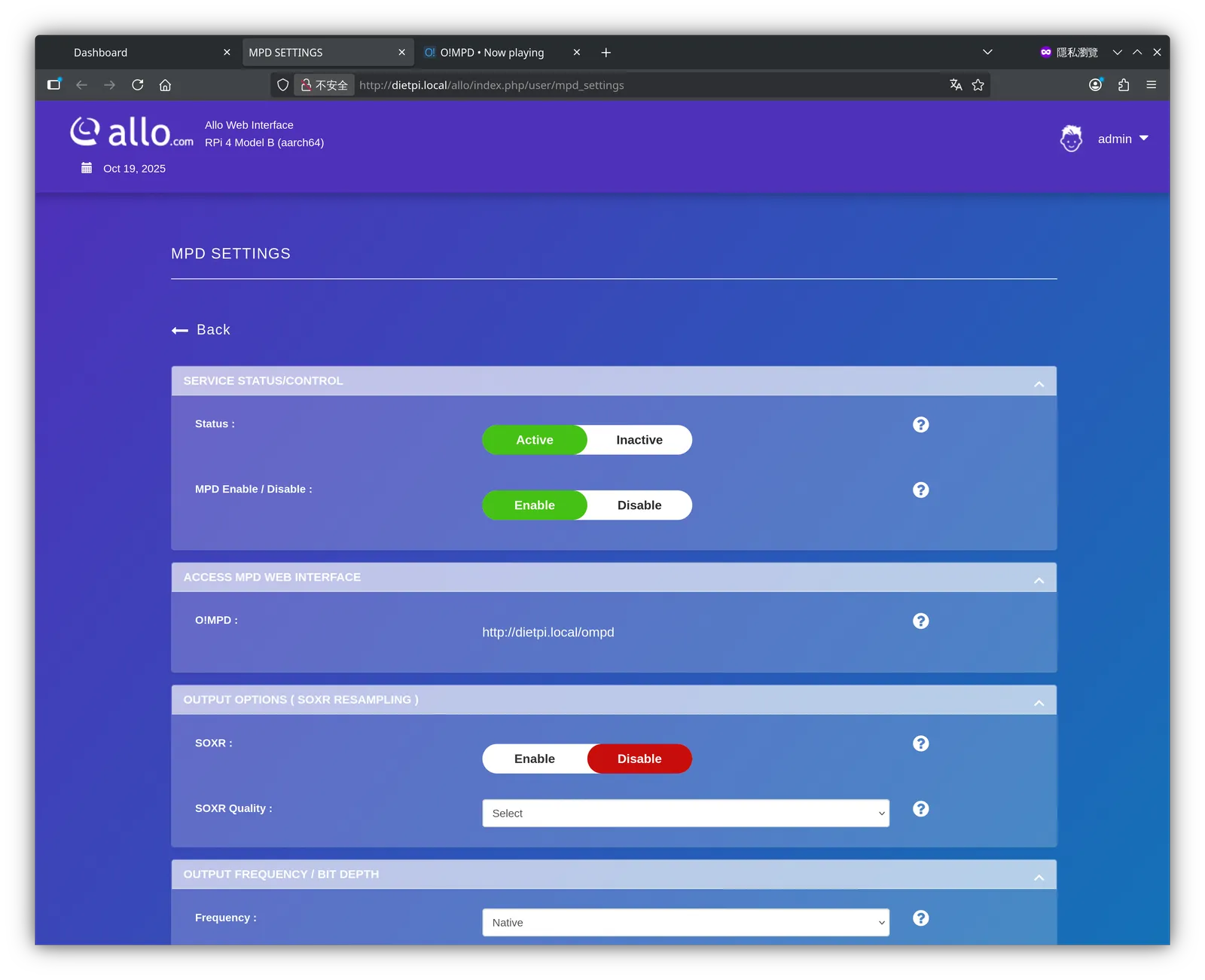Bookmark this page with the star icon
This screenshot has width=1205, height=980.
click(978, 85)
